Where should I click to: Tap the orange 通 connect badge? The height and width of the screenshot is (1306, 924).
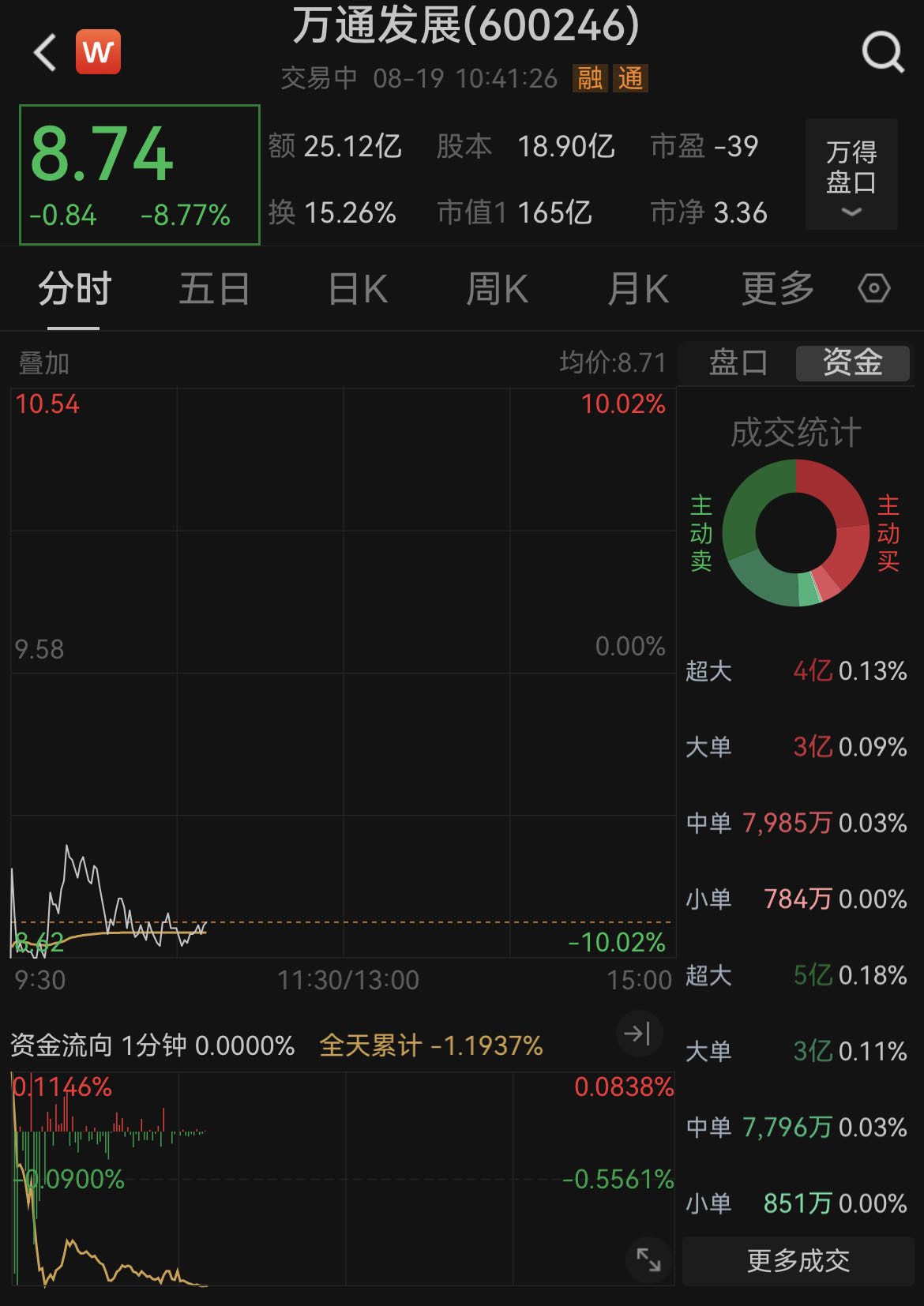630,78
